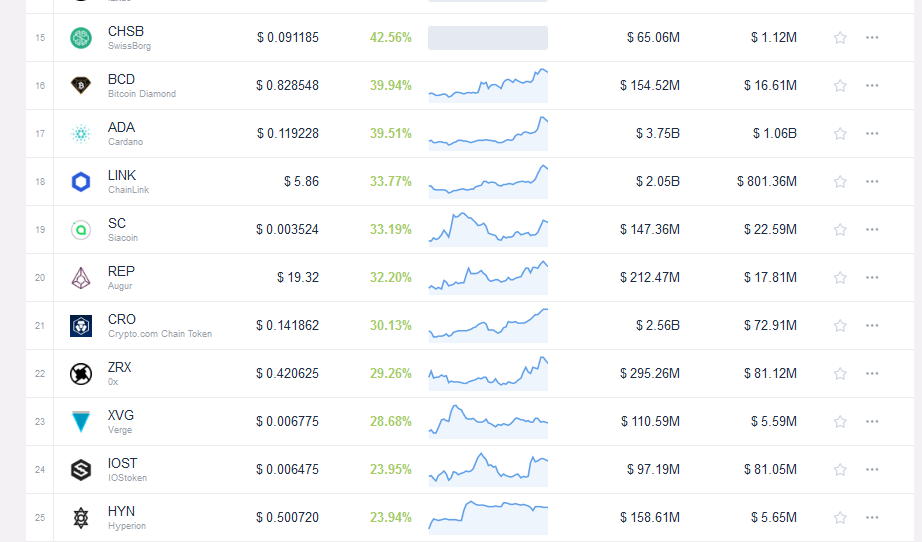This screenshot has height=542, width=922.
Task: Toggle the favorite star for ADA
Action: [x=840, y=134]
